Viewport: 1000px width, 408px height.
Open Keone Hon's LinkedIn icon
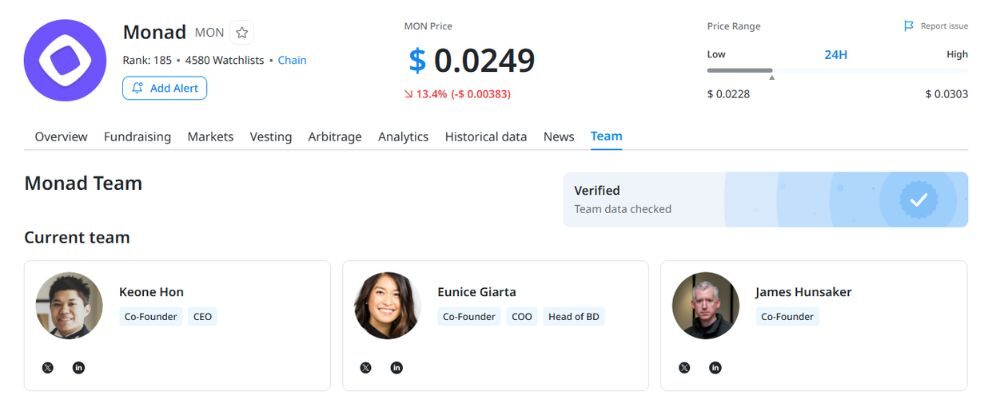(x=79, y=368)
